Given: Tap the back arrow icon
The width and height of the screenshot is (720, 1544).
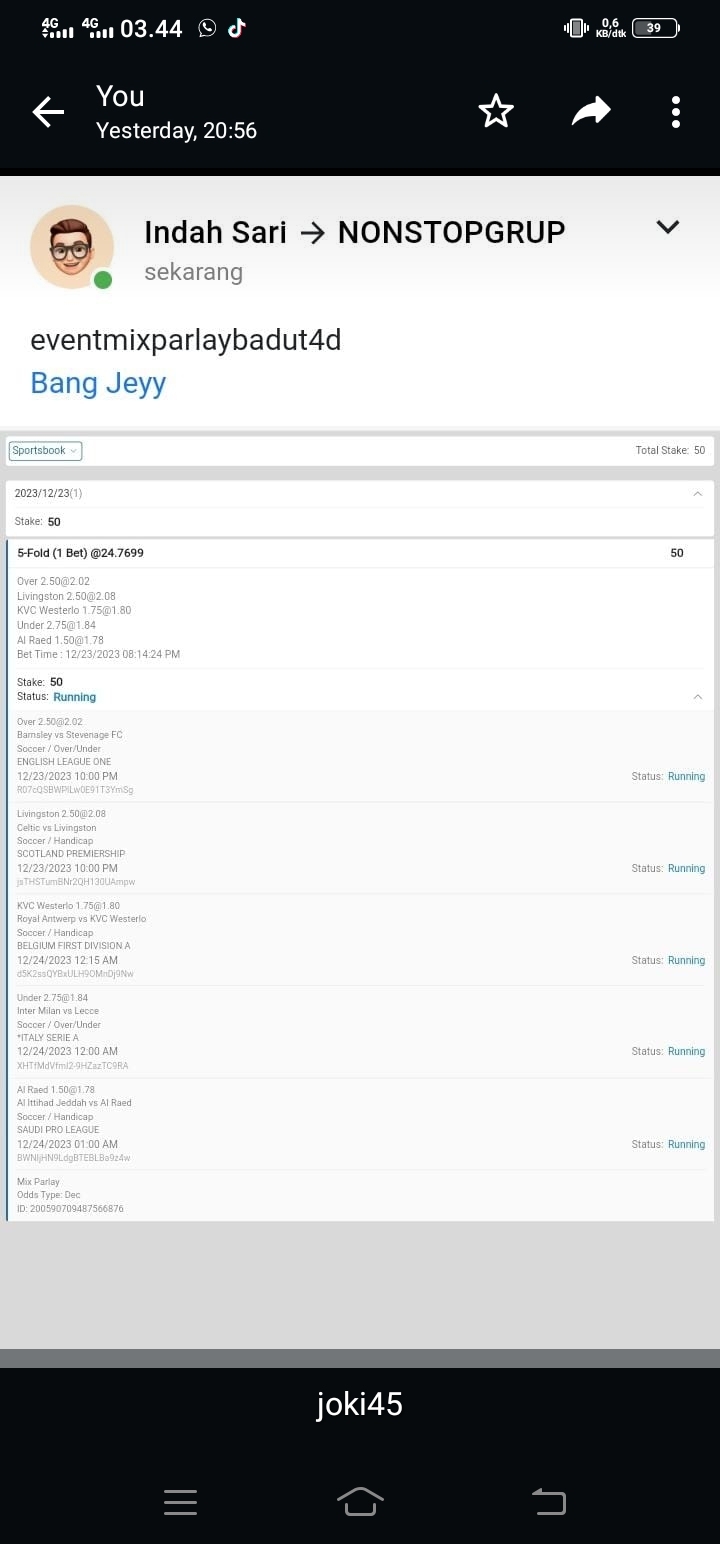Looking at the screenshot, I should pyautogui.click(x=48, y=112).
